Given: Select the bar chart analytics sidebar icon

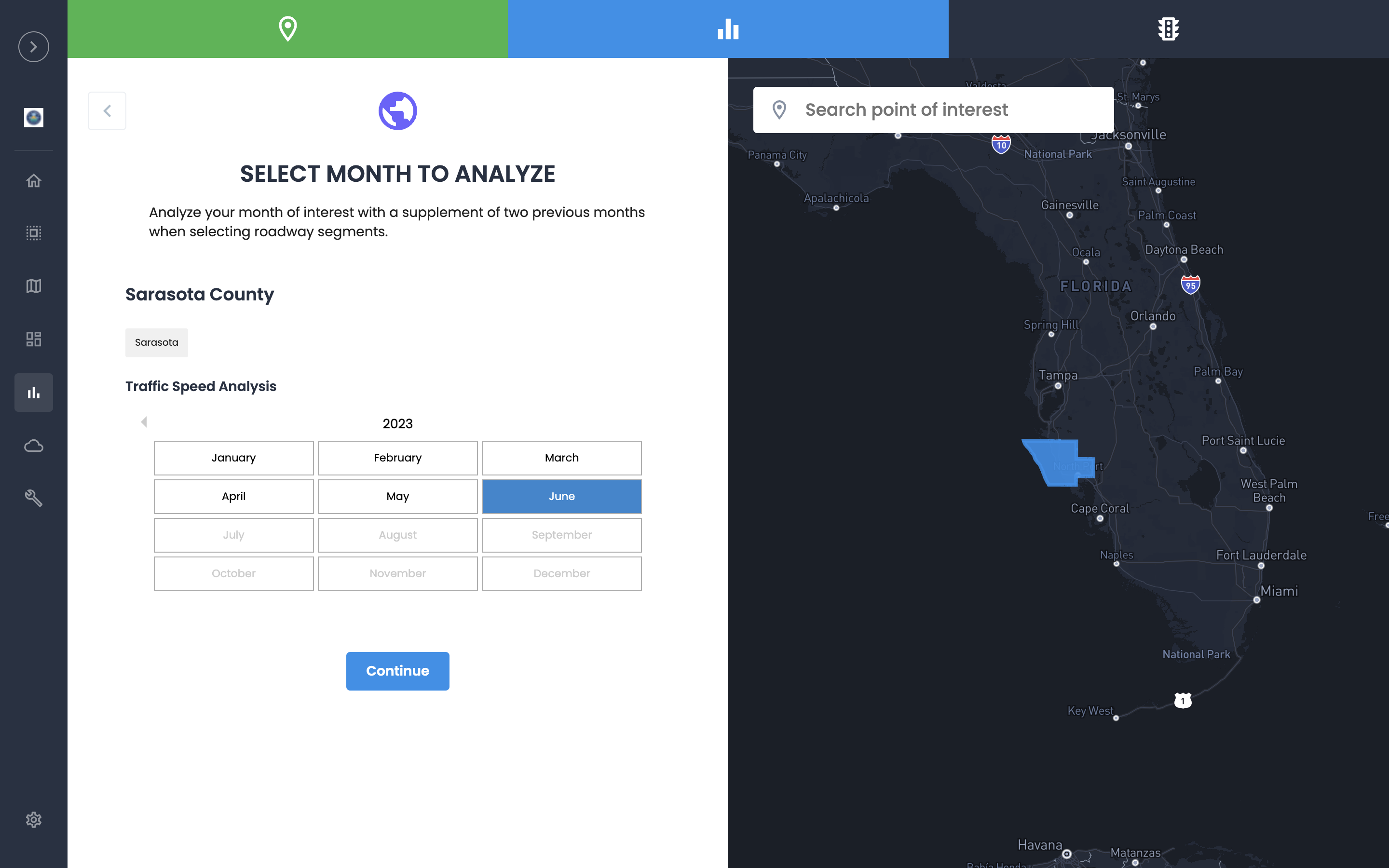Looking at the screenshot, I should (x=33, y=393).
